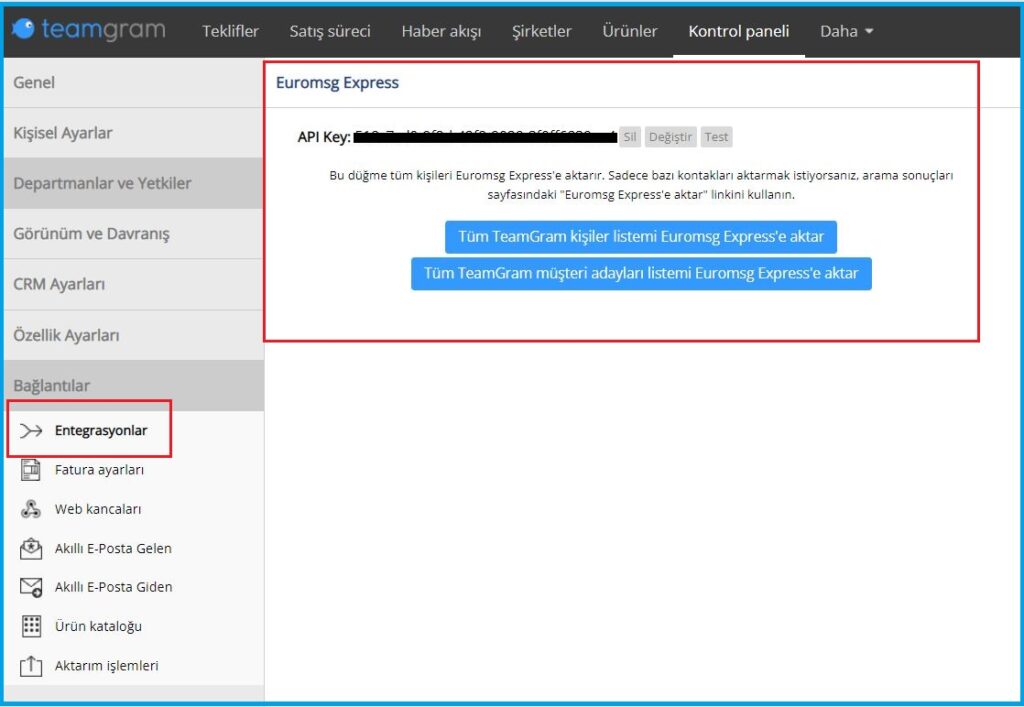Export all TeamGram kişiler to Euromsg Express
This screenshot has height=707, width=1024.
coord(641,237)
